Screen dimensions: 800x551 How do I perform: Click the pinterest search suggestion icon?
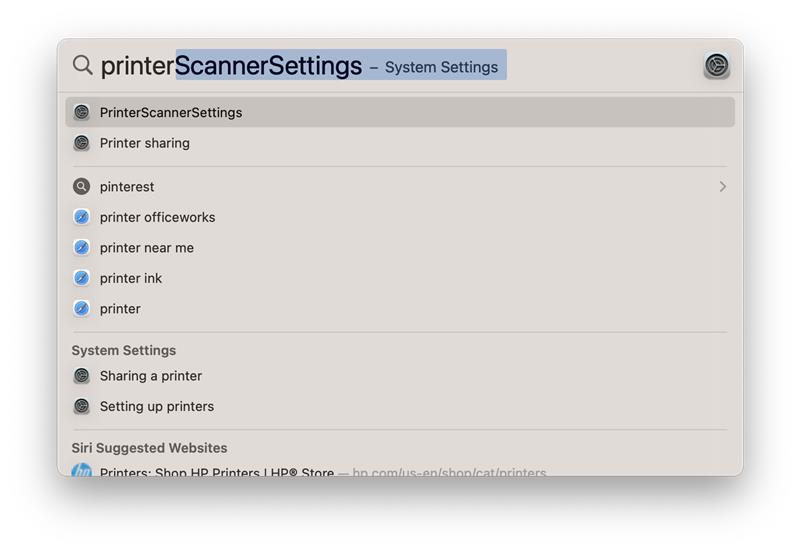click(x=82, y=187)
